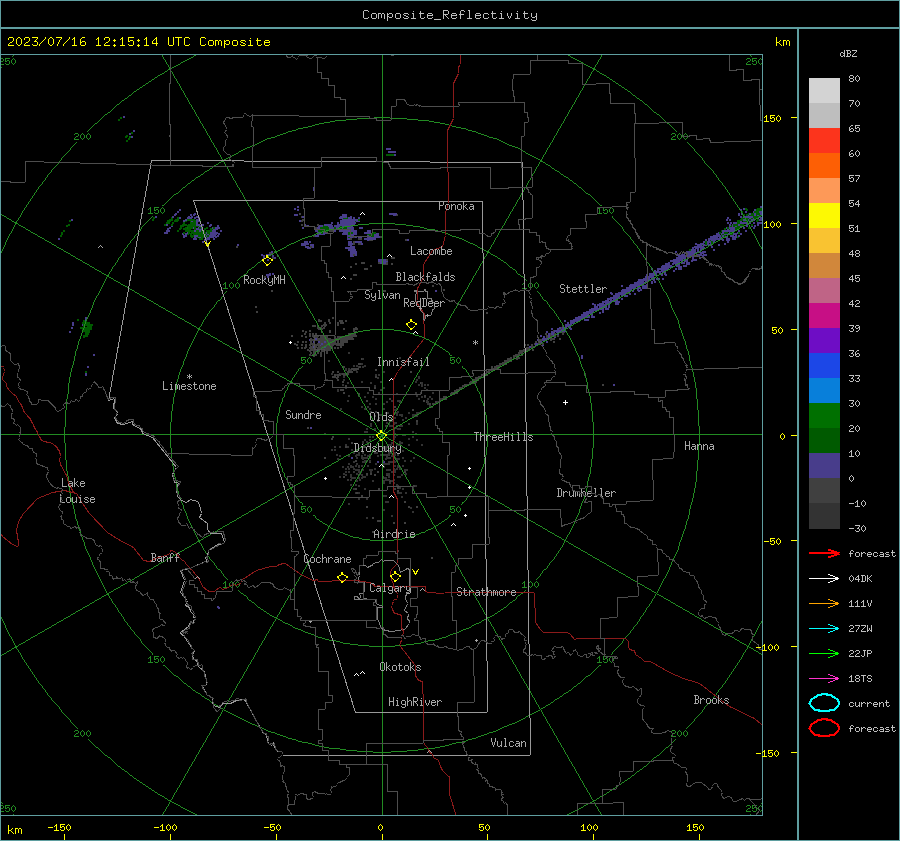The height and width of the screenshot is (841, 900).
Task: Click the Composite_Reflectivity title
Action: click(x=450, y=15)
